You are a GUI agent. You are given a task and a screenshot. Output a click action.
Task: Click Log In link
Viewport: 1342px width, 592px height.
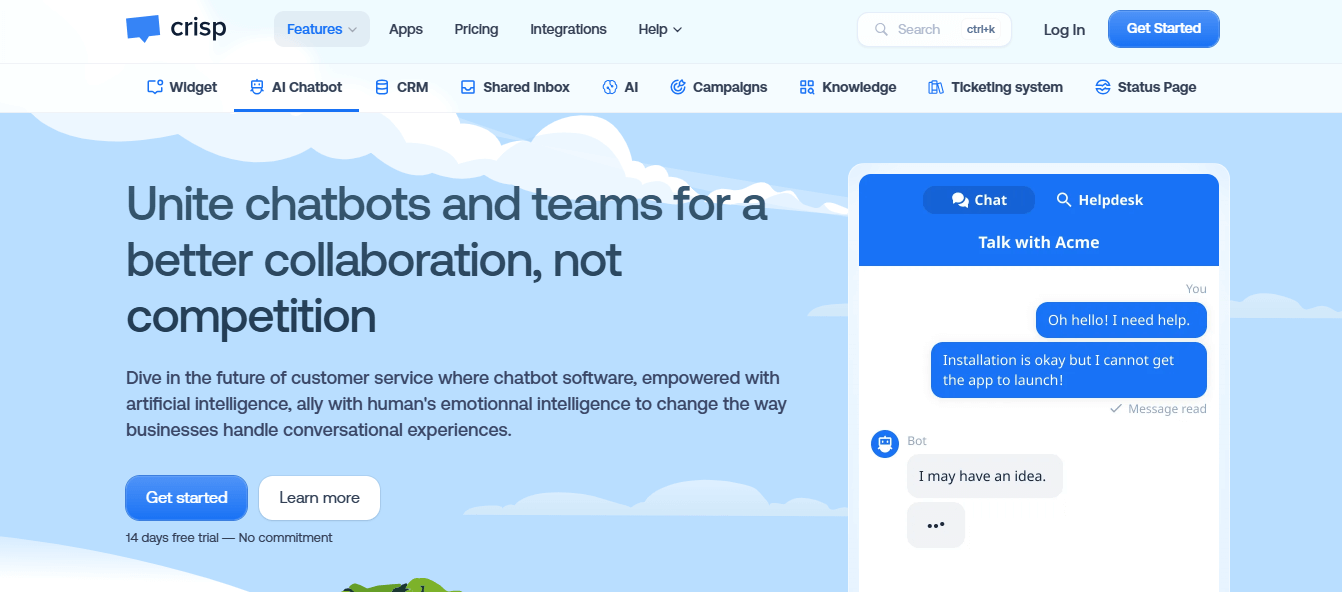coord(1064,30)
